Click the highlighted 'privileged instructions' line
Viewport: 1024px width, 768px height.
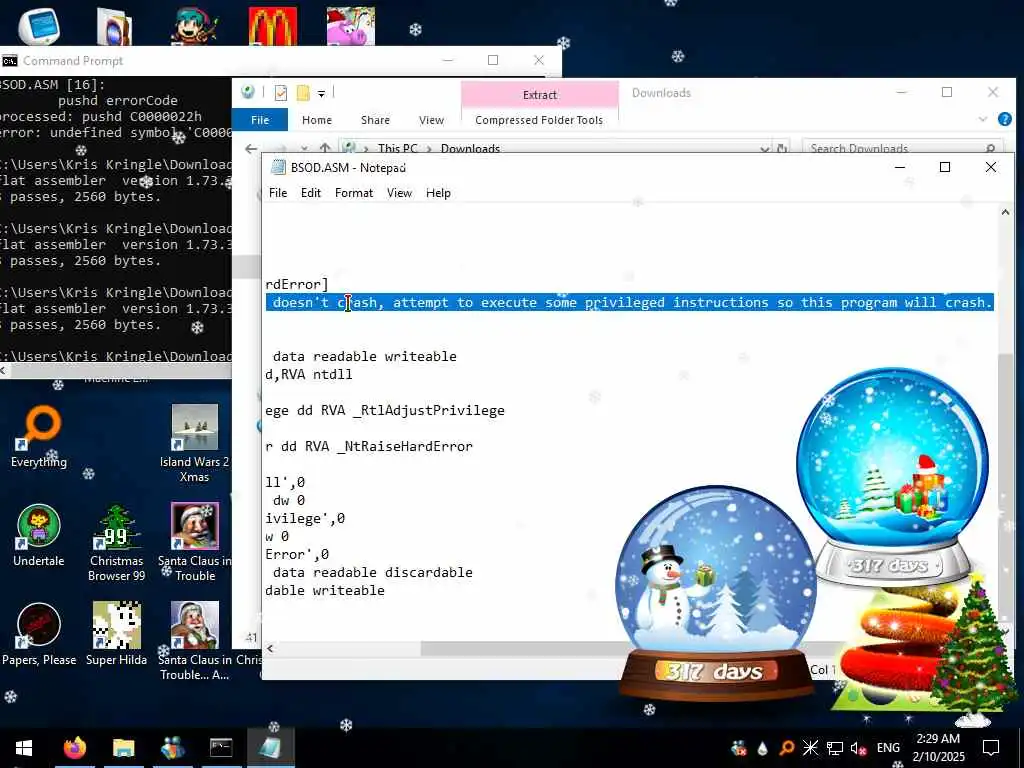[x=630, y=302]
